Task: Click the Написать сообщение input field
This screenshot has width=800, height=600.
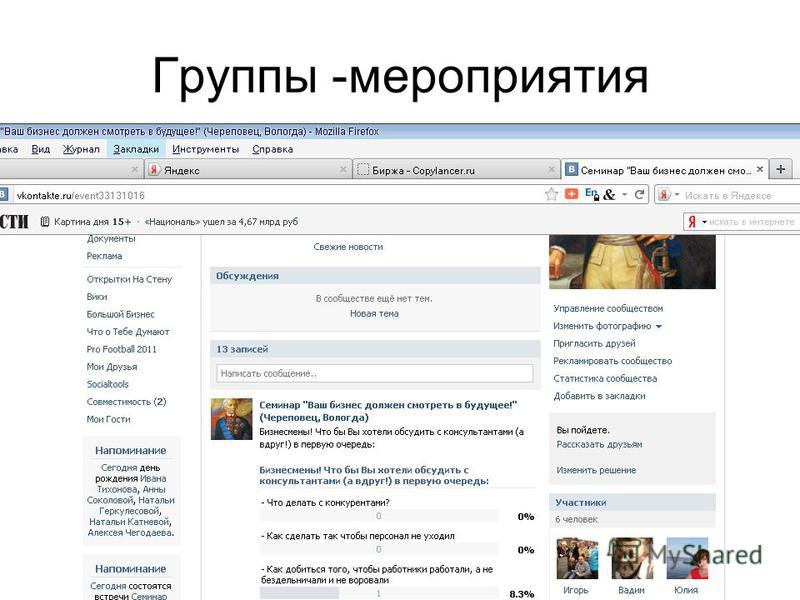Action: [374, 373]
